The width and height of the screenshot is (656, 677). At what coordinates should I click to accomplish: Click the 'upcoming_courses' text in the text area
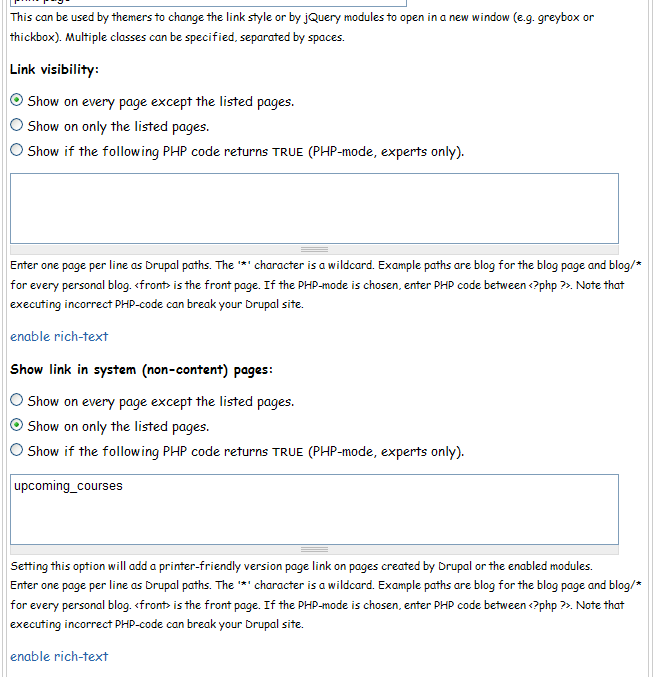68,486
